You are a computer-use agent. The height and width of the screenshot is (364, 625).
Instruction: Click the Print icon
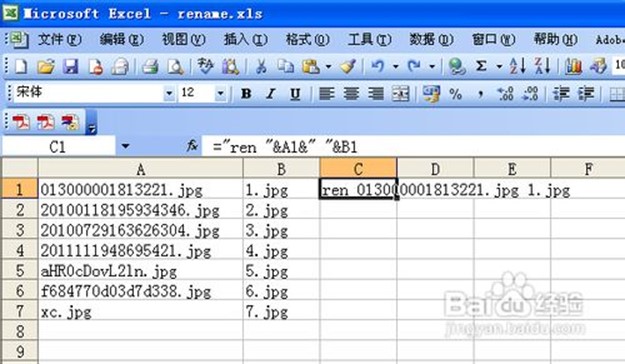[150, 66]
